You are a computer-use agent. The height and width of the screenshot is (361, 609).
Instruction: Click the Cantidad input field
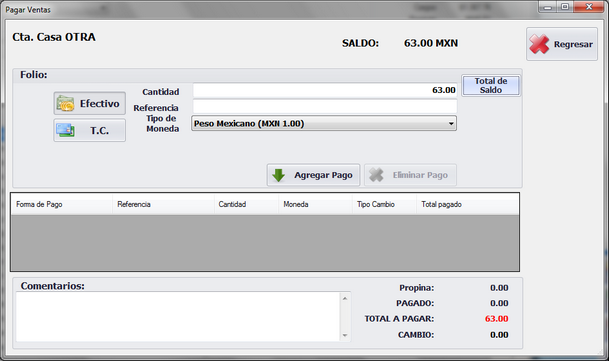325,90
